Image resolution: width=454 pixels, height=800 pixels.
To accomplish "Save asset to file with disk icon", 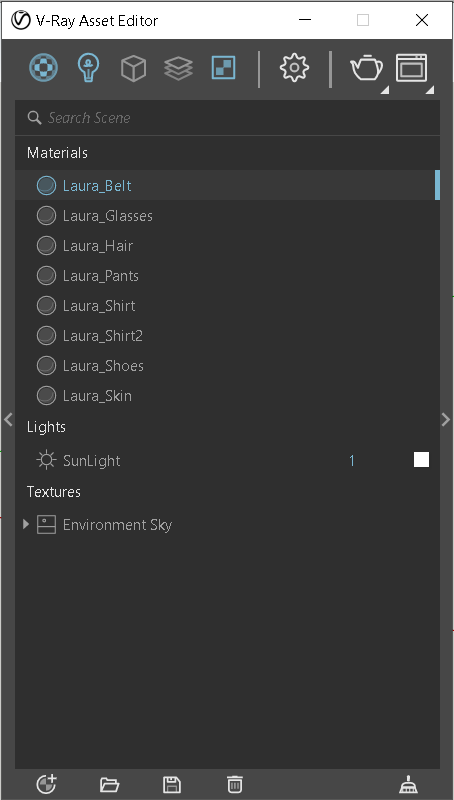I will (172, 784).
